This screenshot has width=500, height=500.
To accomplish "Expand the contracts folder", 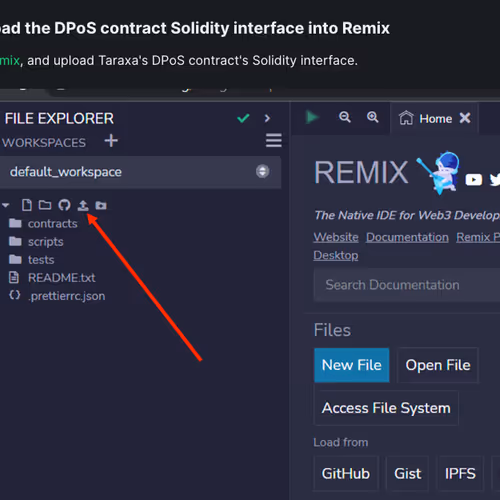I will (43, 223).
